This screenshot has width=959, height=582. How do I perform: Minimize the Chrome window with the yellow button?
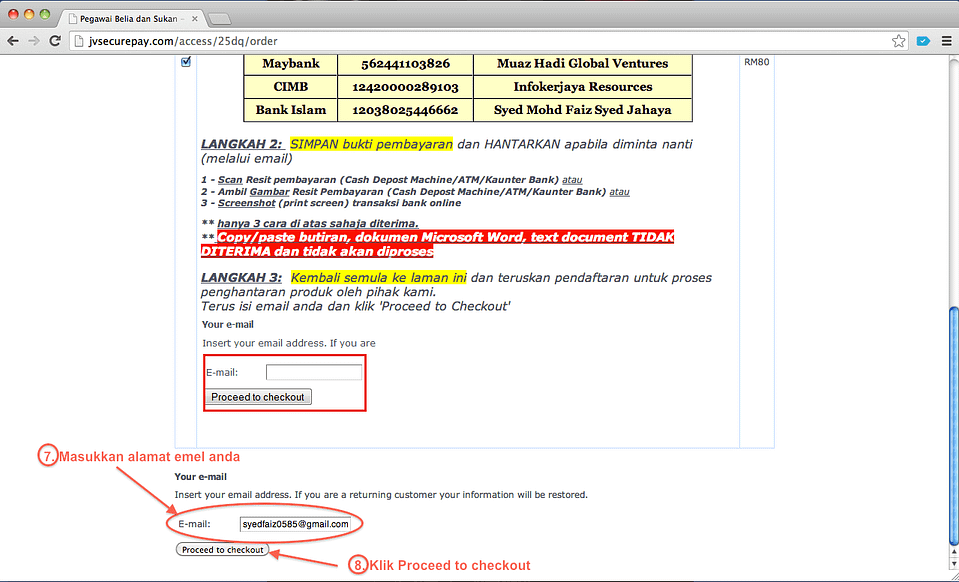(x=29, y=14)
